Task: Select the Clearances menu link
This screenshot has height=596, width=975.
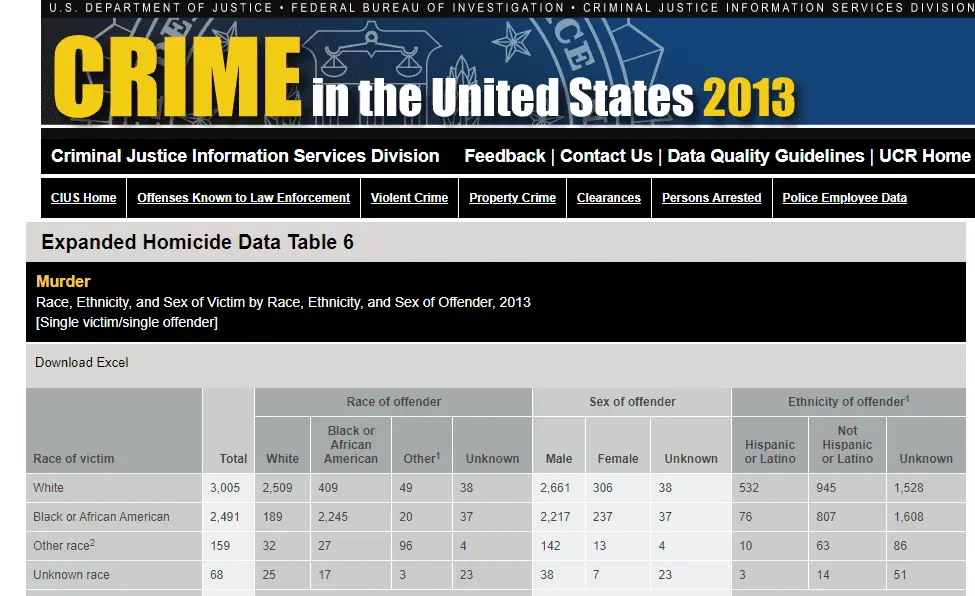Action: [x=608, y=198]
